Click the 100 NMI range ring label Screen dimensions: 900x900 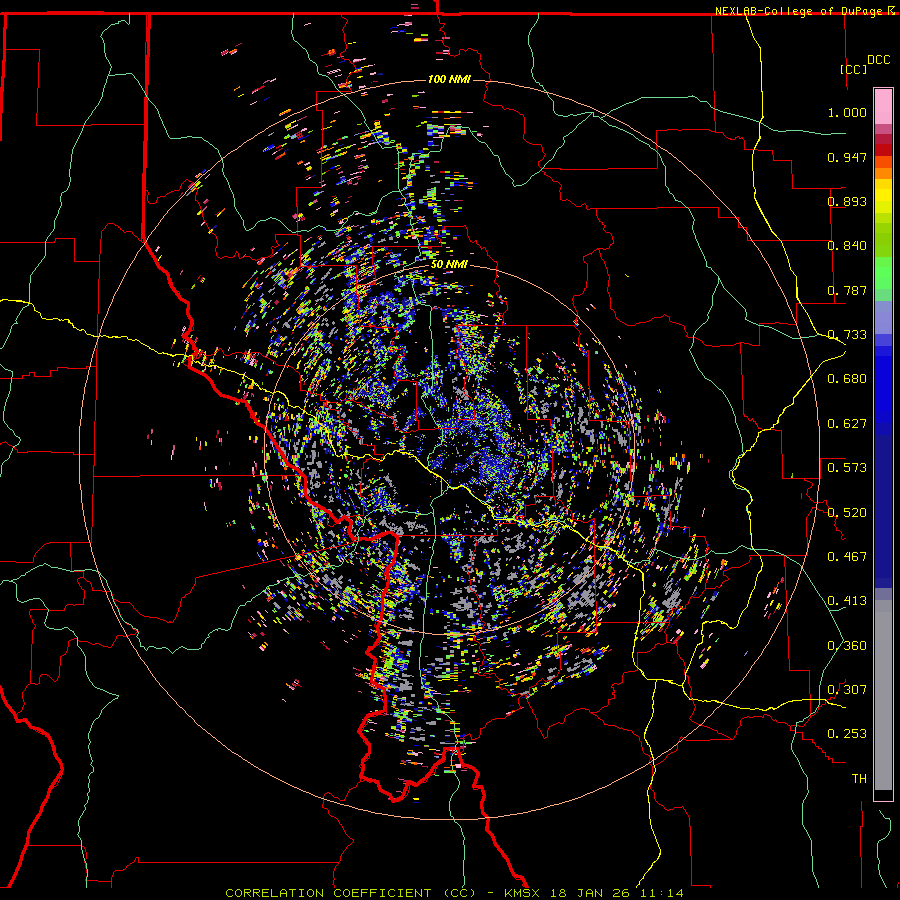click(x=449, y=79)
